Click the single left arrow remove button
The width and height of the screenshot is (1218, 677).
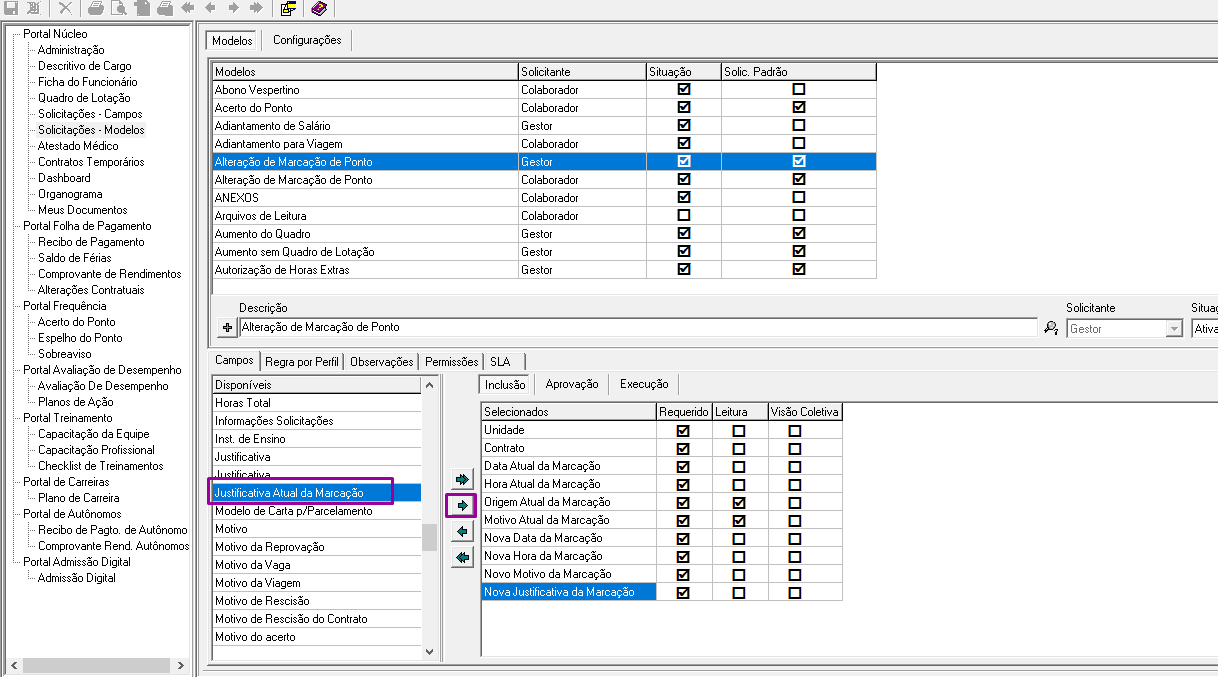(462, 532)
